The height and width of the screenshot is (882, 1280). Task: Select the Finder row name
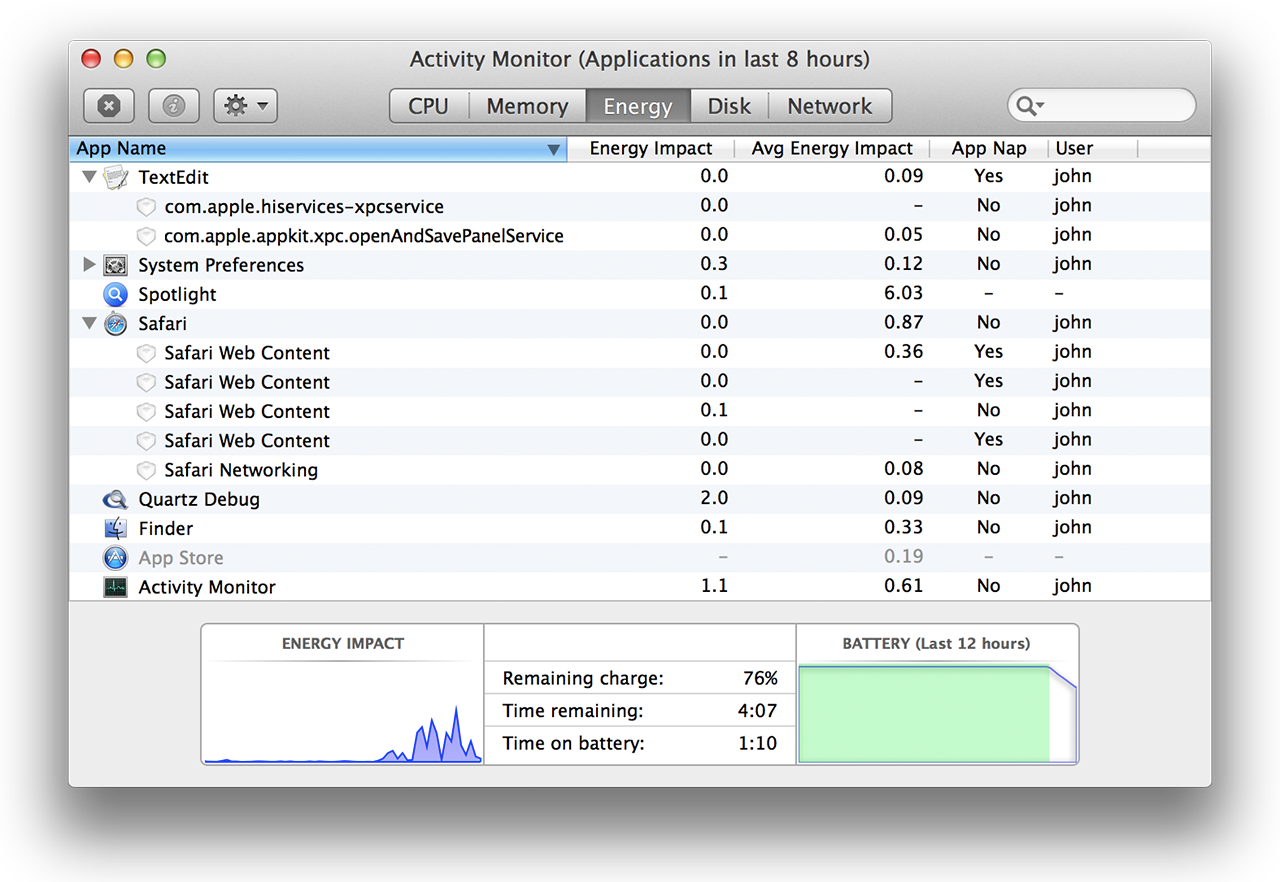pyautogui.click(x=166, y=528)
